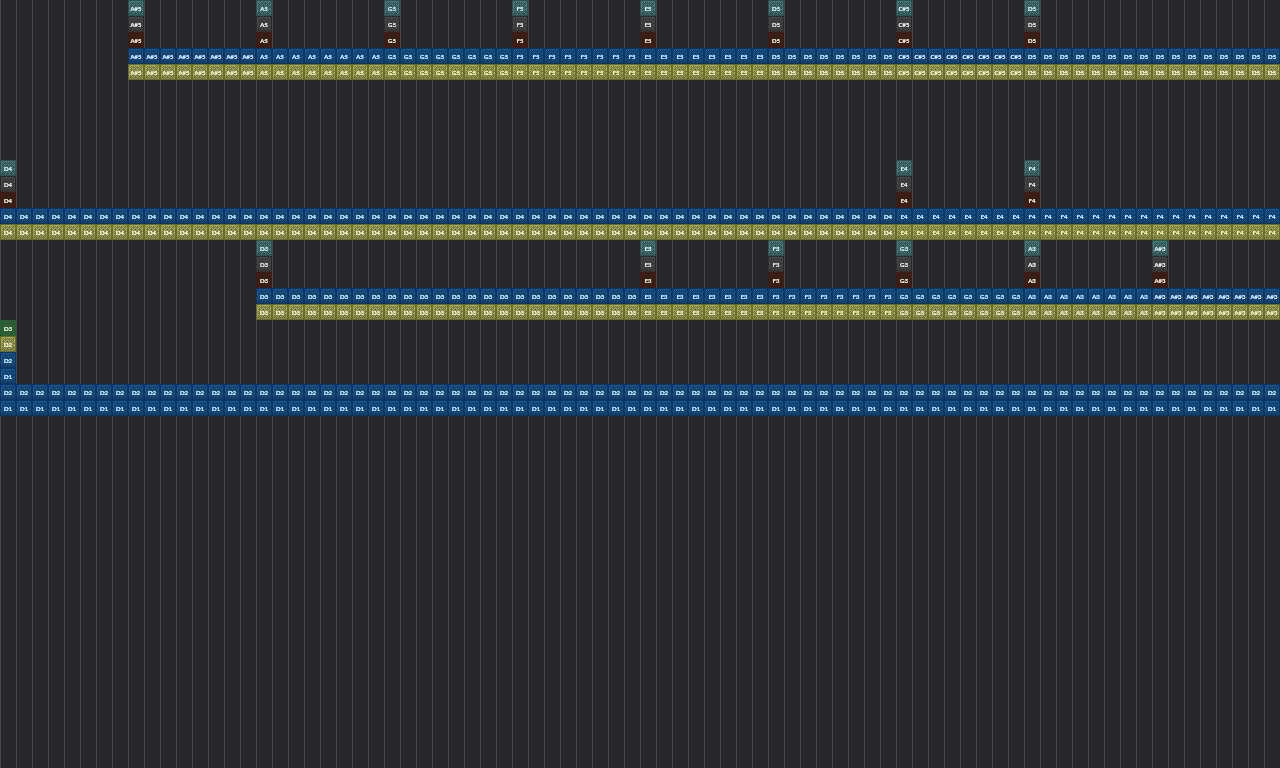
Task: Click the brown A3 note block
Action: coord(1032,280)
